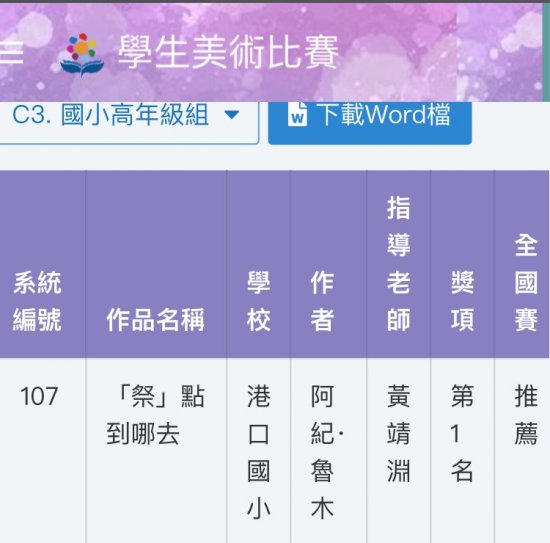Image resolution: width=550 pixels, height=543 pixels.
Task: Select the artwork title 「祭」點到哪去
Action: 156,415
